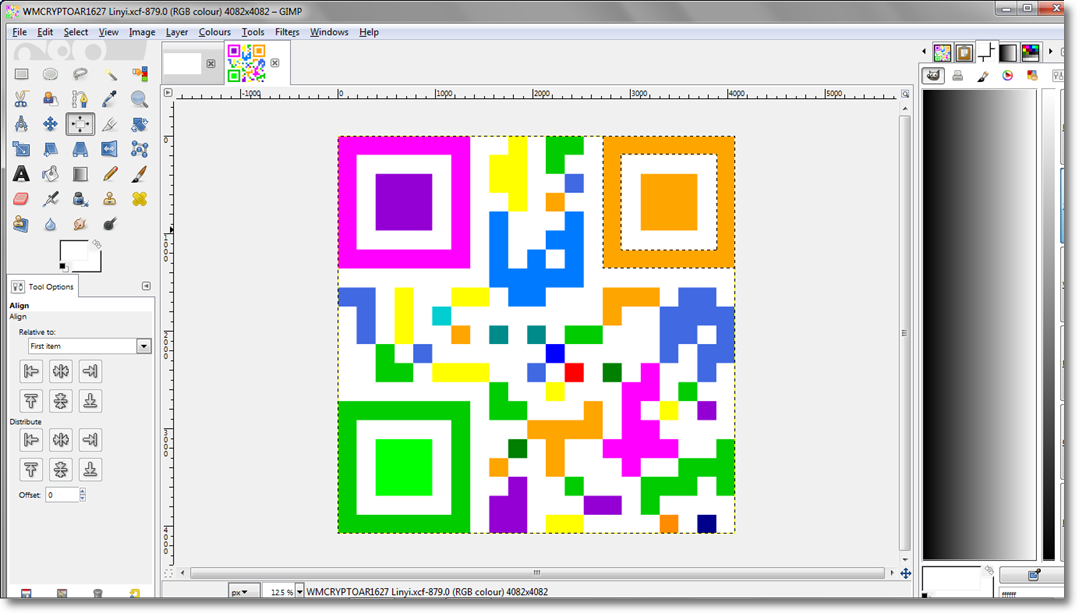Toggle zoom image when window size changes
Viewport: 1080px width, 615px height.
(905, 94)
